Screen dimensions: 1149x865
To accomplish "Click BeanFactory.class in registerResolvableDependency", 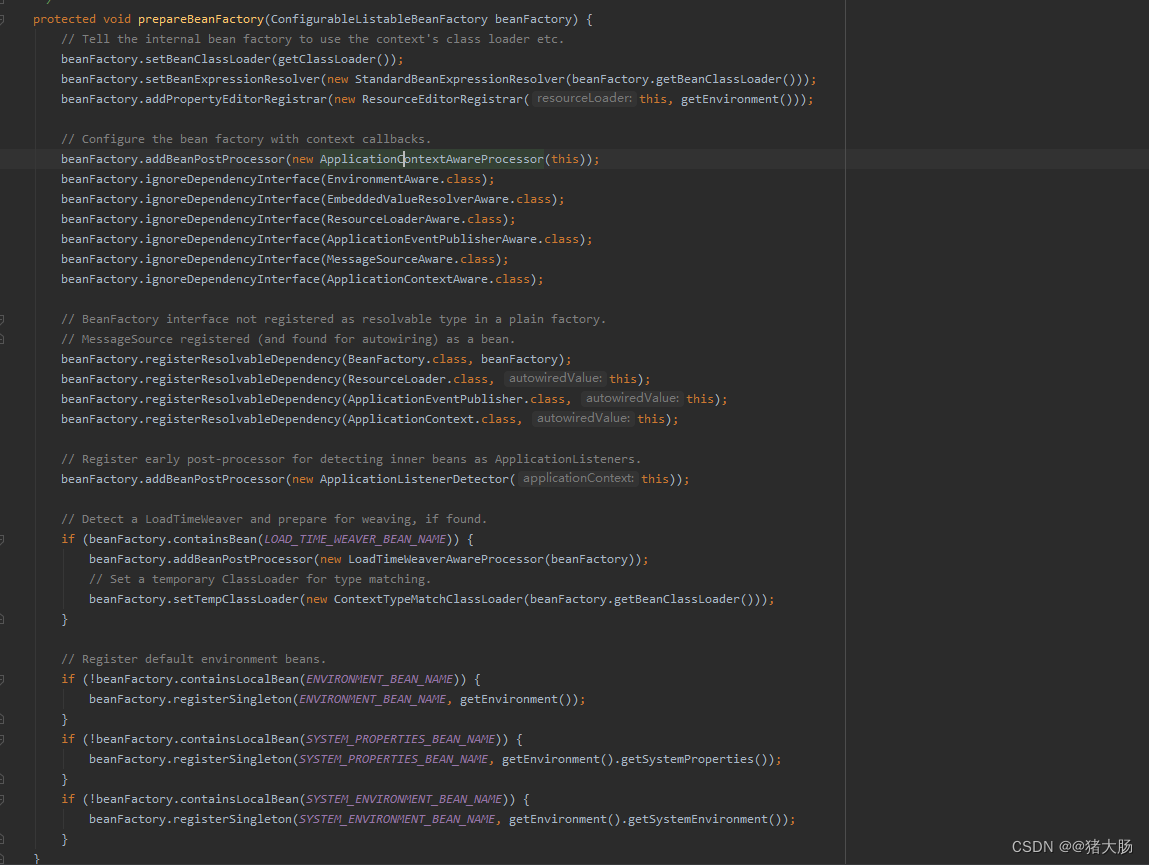I will 407,359.
